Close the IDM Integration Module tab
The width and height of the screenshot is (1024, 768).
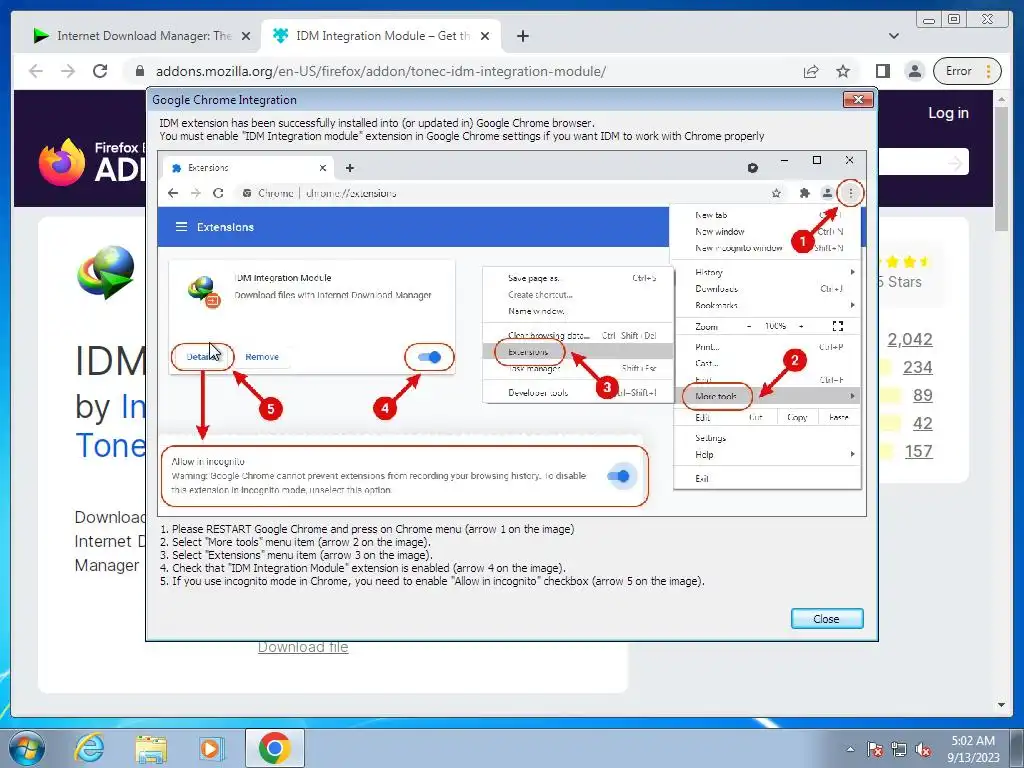pyautogui.click(x=485, y=36)
